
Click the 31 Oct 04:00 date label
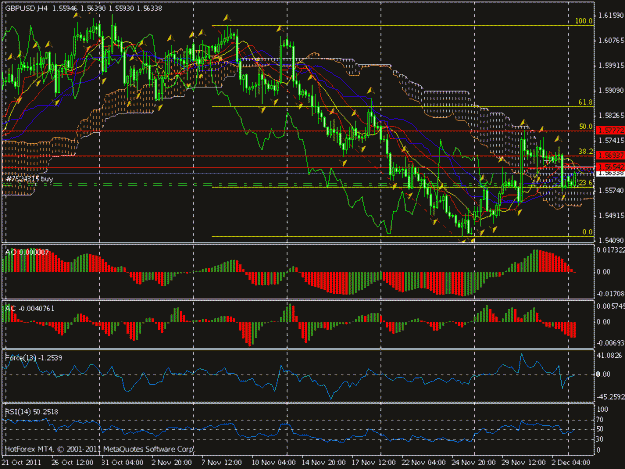(x=122, y=462)
